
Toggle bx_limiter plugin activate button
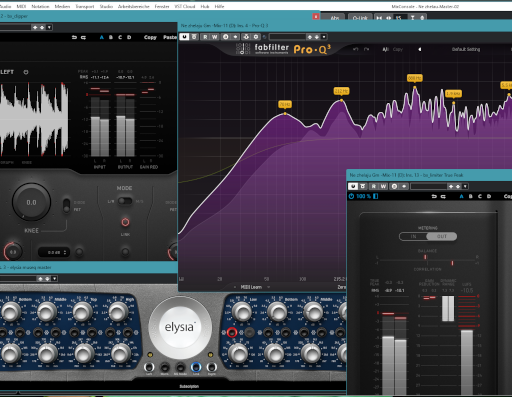(353, 186)
